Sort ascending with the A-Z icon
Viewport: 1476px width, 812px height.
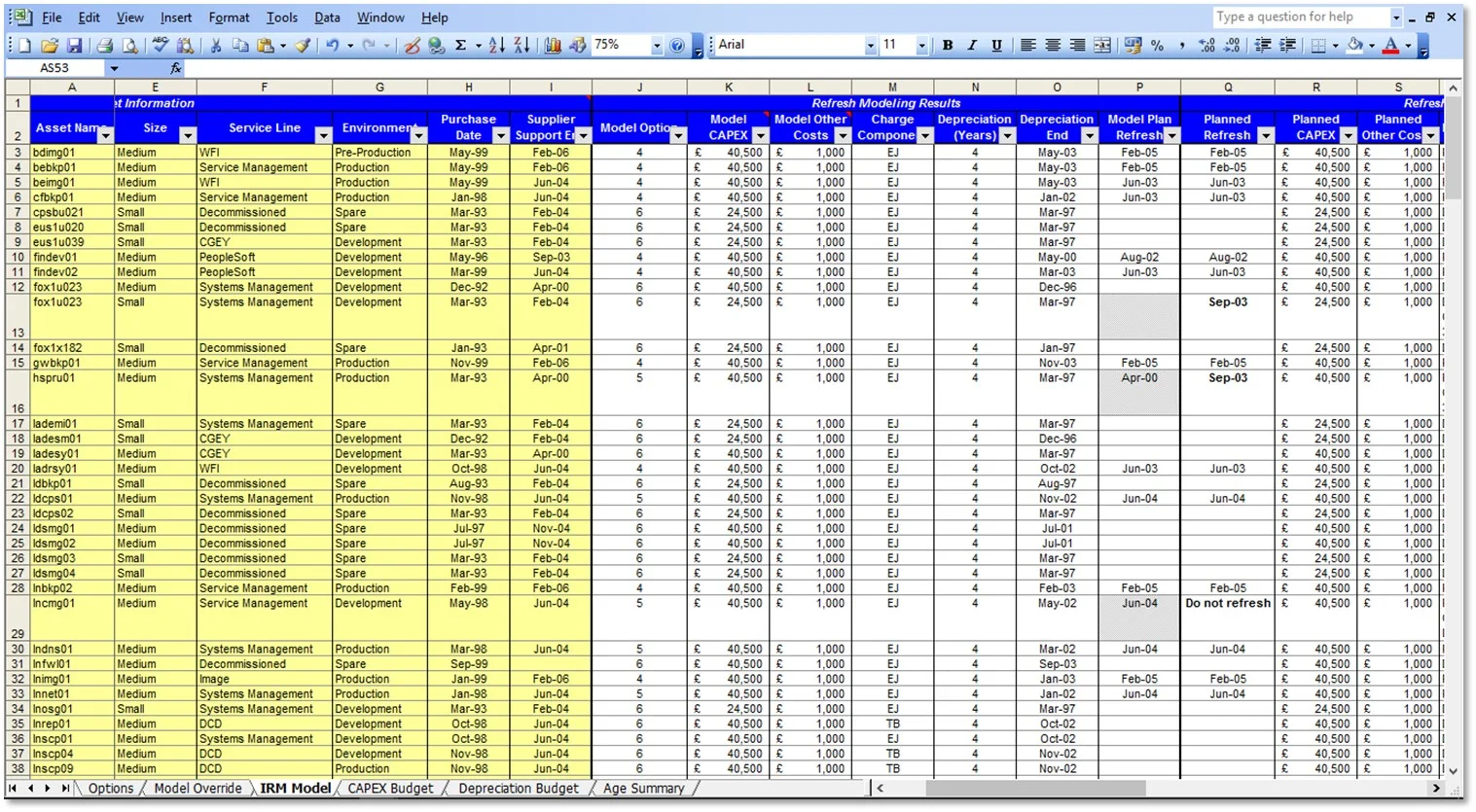(497, 45)
